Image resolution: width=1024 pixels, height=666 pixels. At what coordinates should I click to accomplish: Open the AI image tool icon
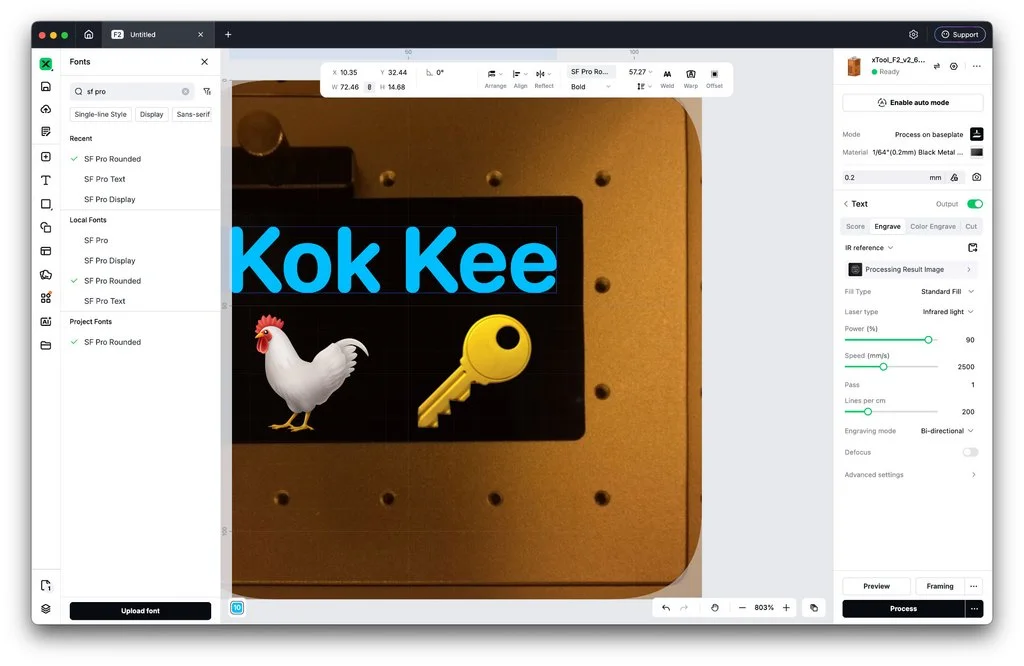click(46, 321)
